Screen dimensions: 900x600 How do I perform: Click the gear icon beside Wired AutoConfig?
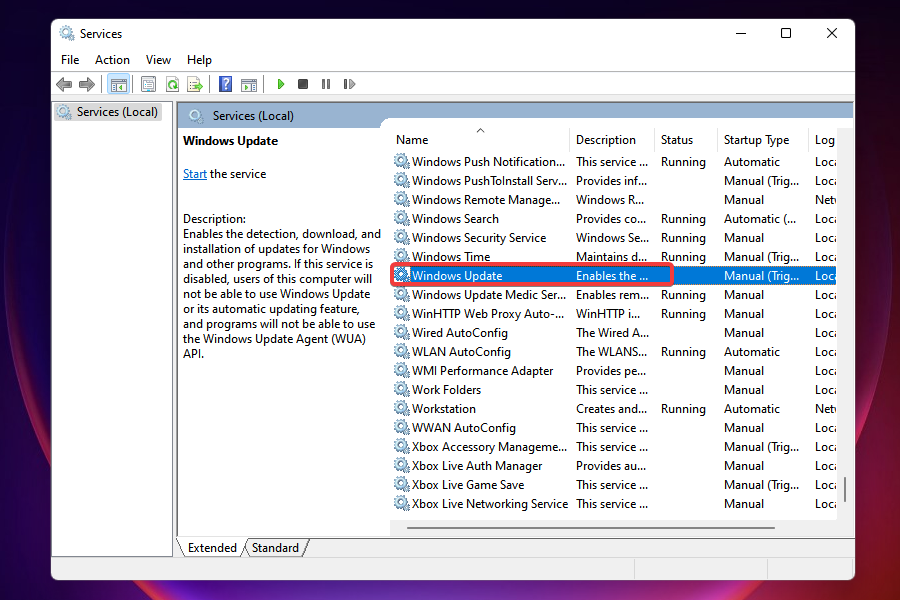pyautogui.click(x=402, y=332)
